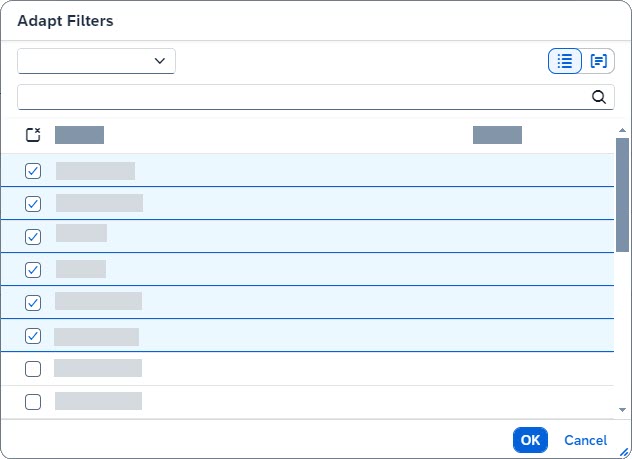Uncheck the third filter checkbox
632x459 pixels.
[33, 237]
